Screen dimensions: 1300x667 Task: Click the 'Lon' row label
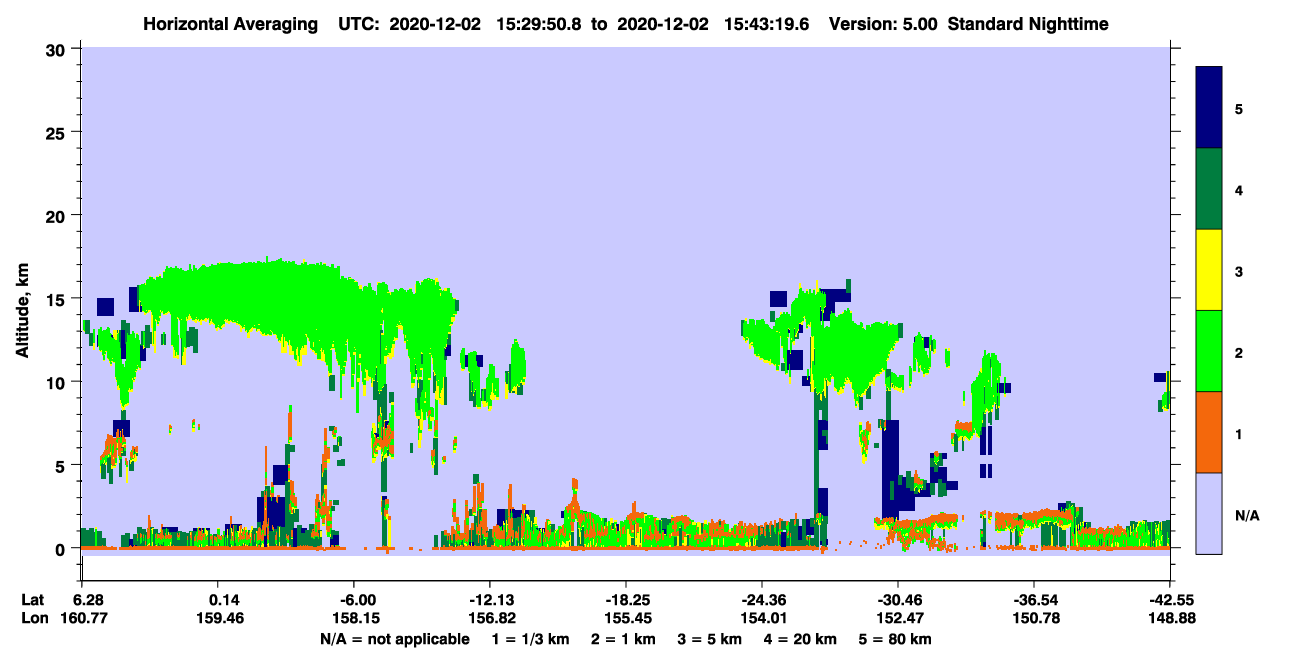coord(34,618)
